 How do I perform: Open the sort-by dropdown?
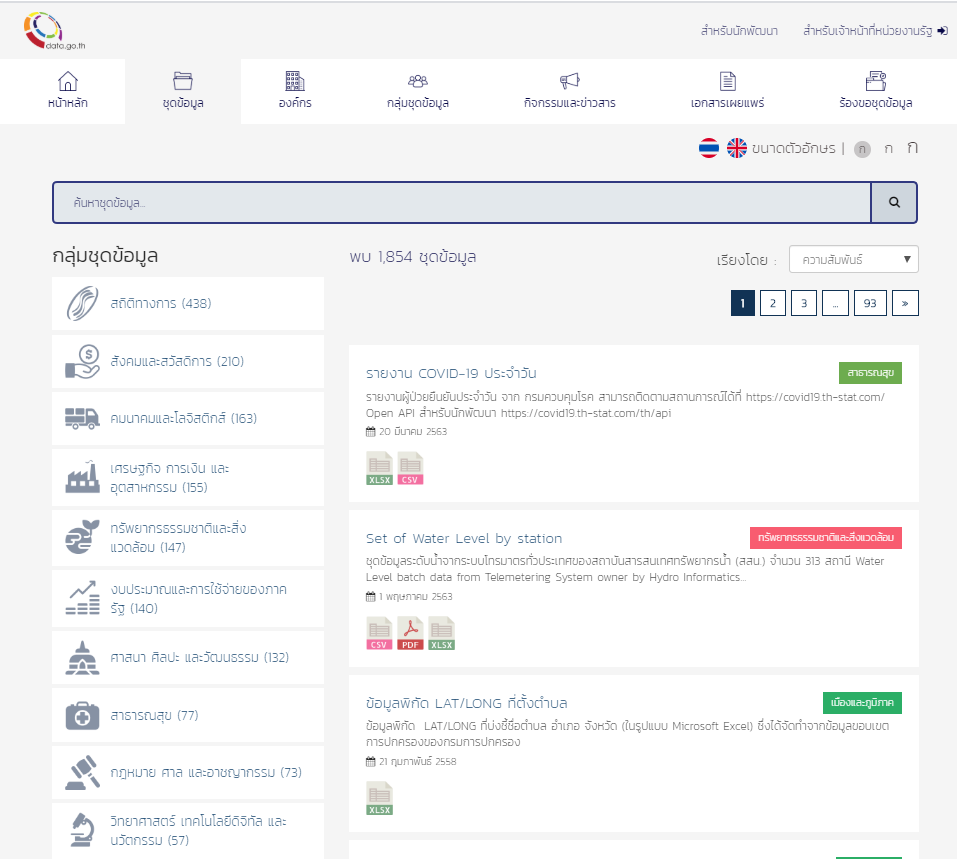(853, 260)
